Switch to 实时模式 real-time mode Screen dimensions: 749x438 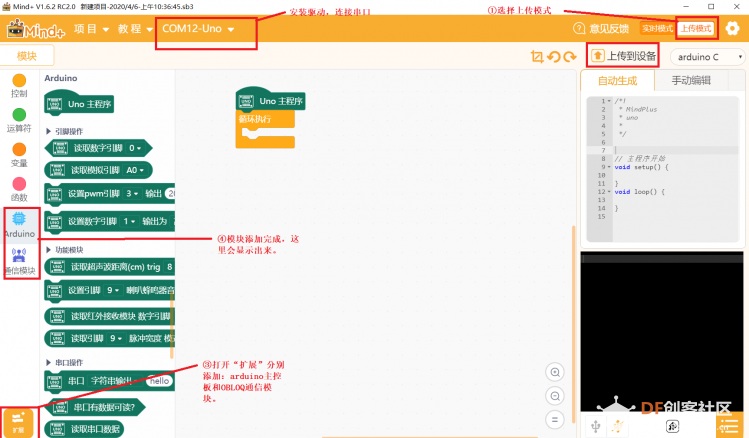pyautogui.click(x=657, y=29)
